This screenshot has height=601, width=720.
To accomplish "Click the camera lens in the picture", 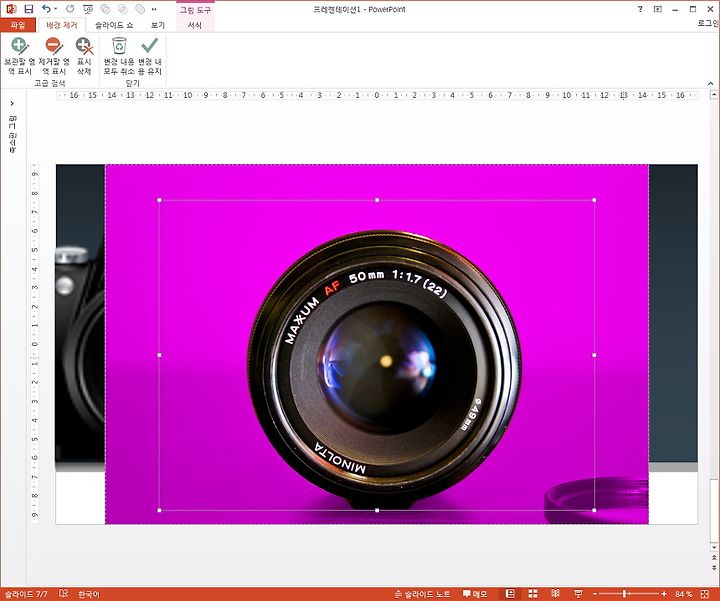I will pos(385,370).
